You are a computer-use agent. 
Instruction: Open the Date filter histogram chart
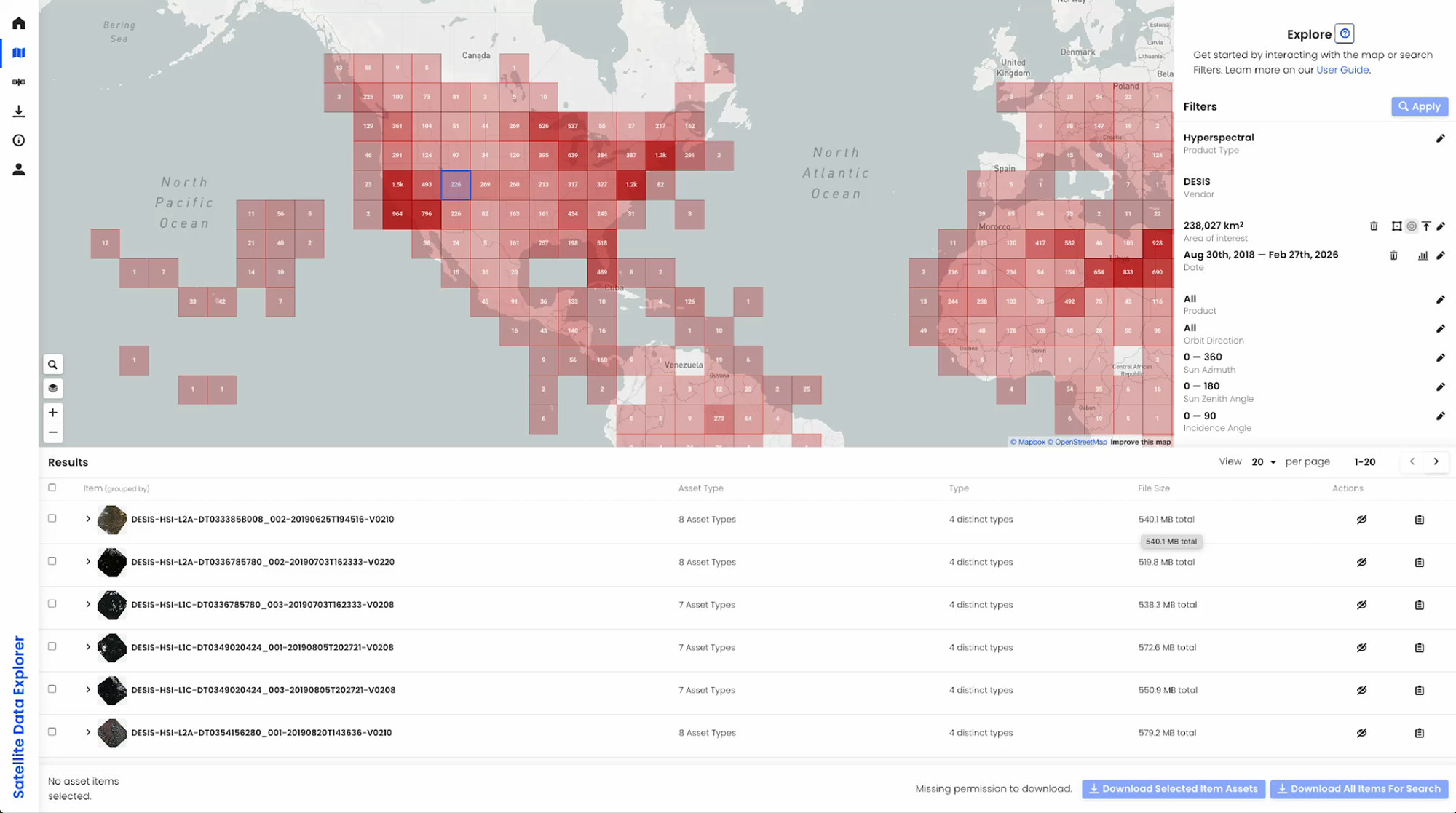[x=1423, y=255]
